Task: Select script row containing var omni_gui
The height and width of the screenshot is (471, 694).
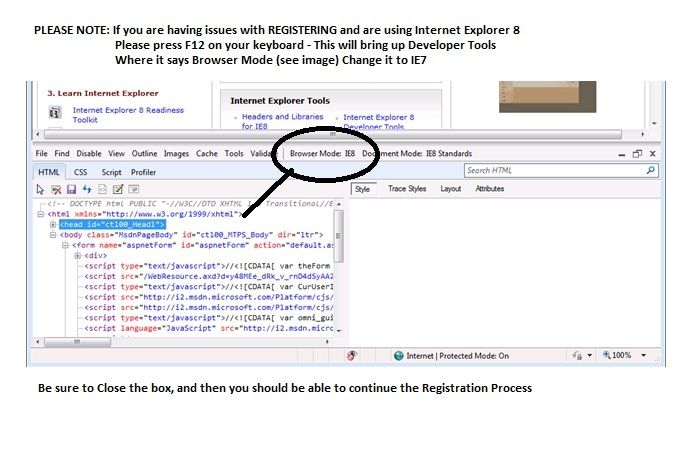Action: pyautogui.click(x=209, y=318)
